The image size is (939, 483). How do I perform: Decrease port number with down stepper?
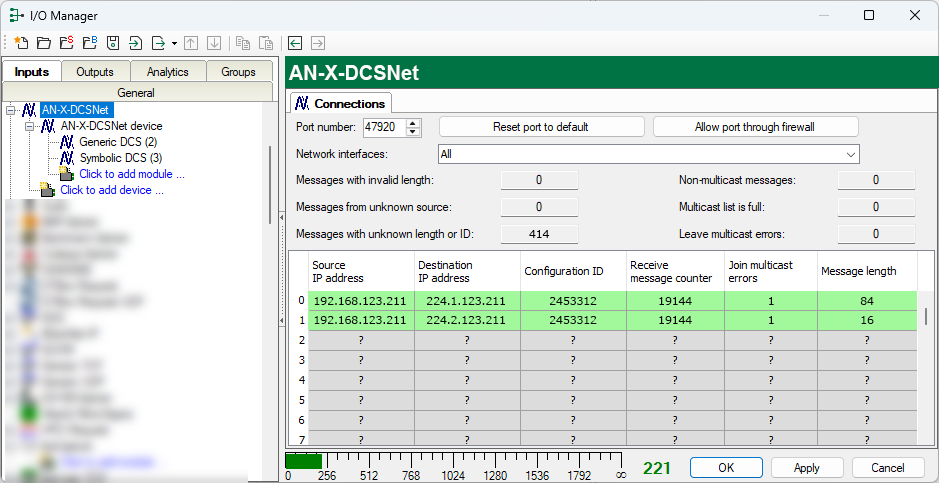point(414,132)
